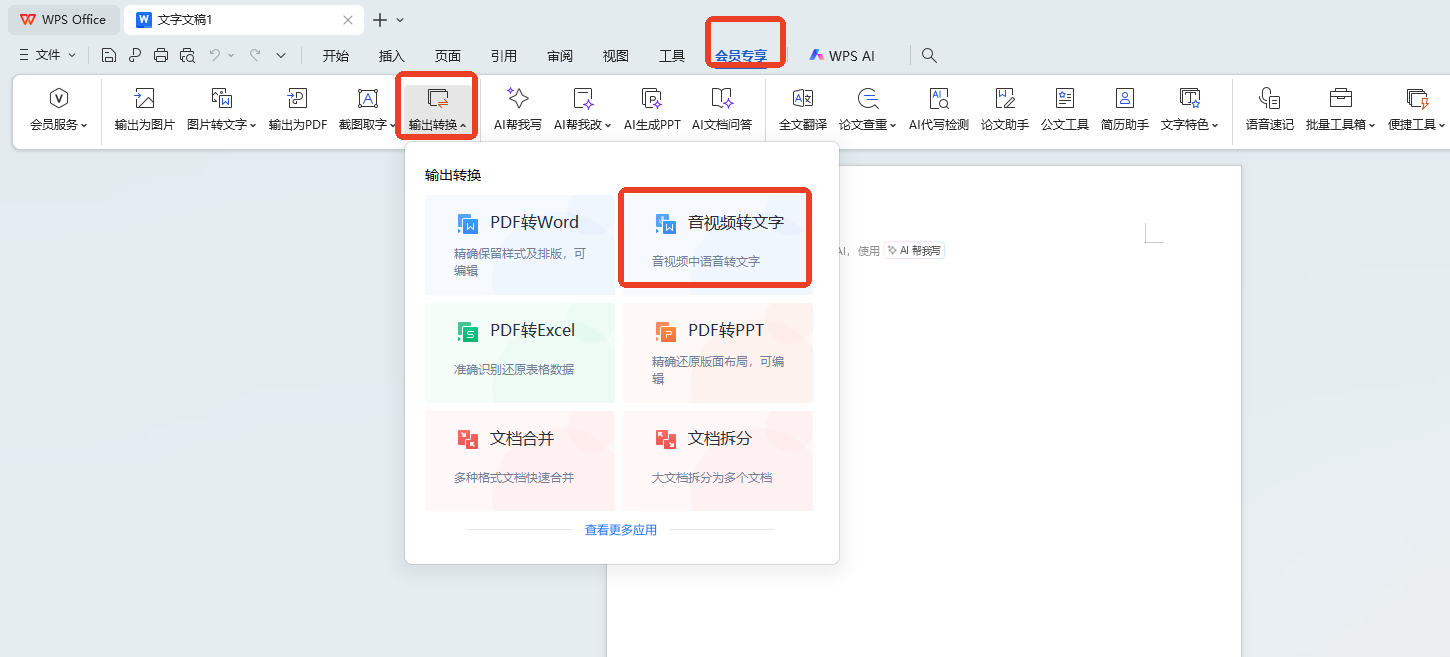Click the undo arrow icon
Image resolution: width=1450 pixels, height=657 pixels.
click(x=215, y=56)
